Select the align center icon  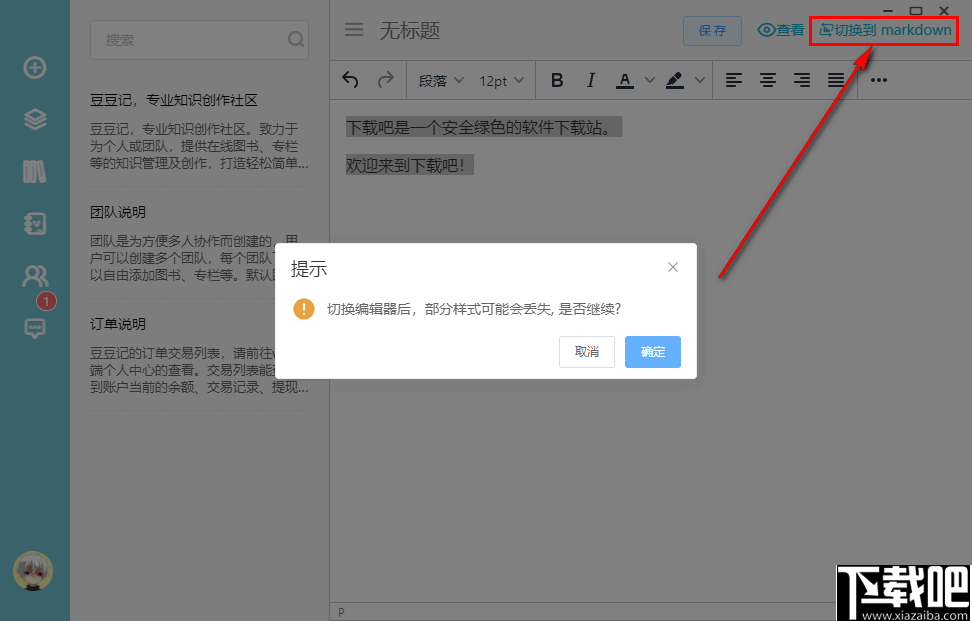[767, 80]
